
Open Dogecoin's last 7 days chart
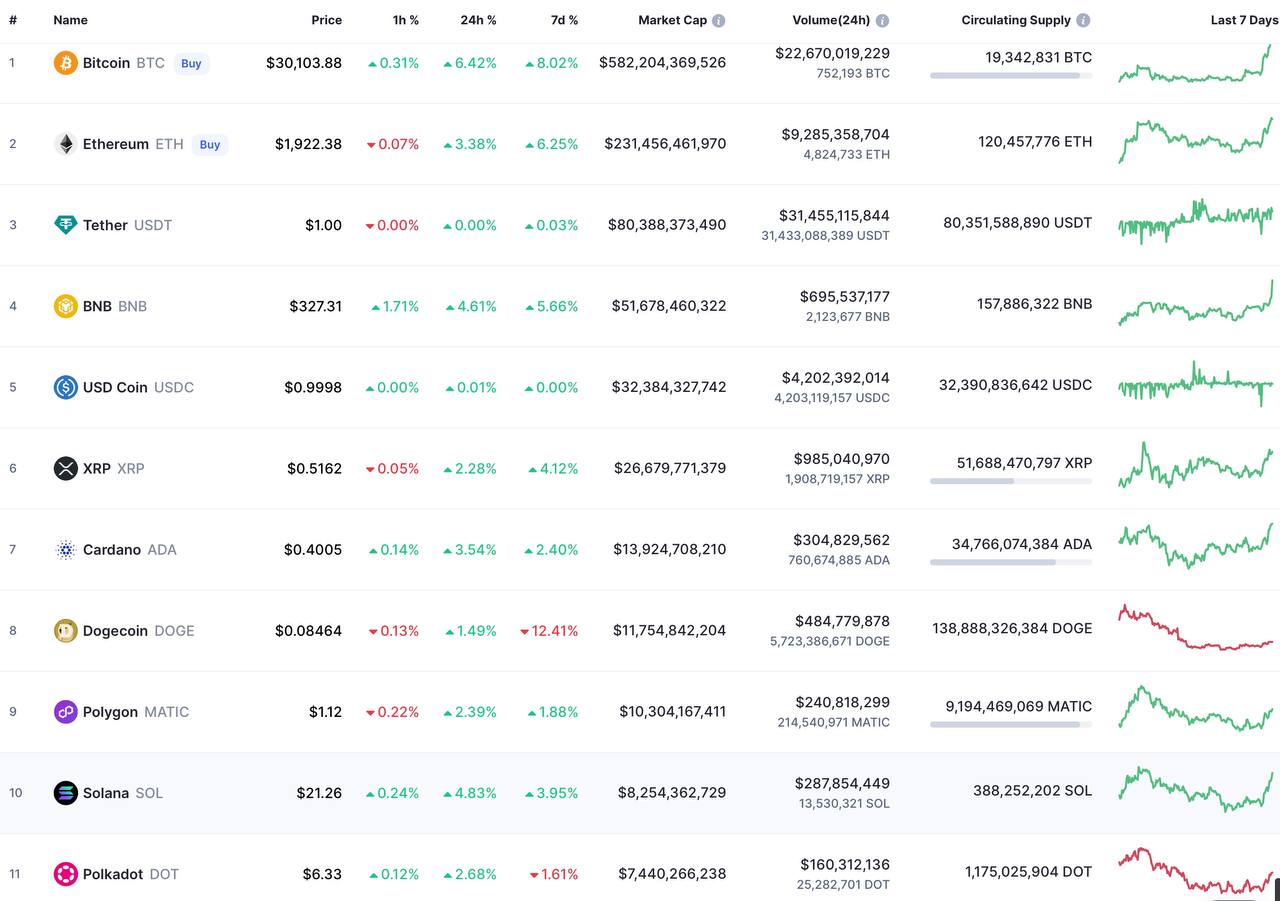pyautogui.click(x=1195, y=628)
